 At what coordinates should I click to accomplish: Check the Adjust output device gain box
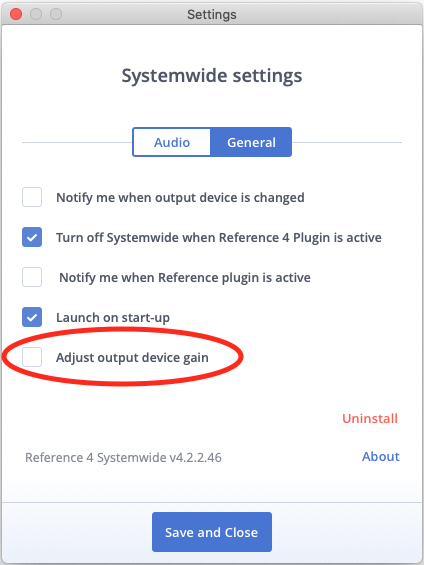(32, 357)
